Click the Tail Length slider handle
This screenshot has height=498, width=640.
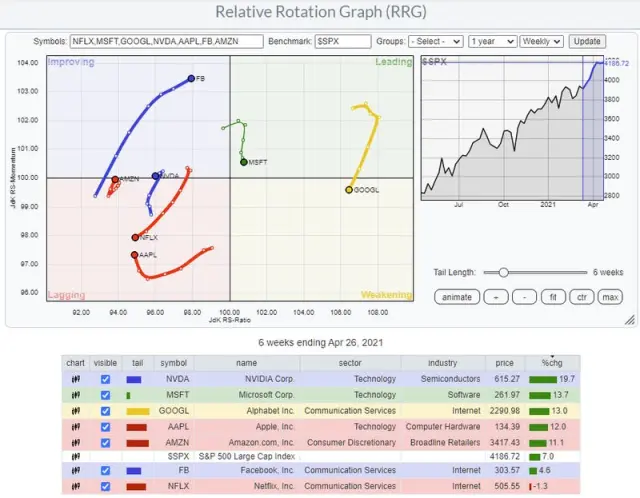coord(504,272)
